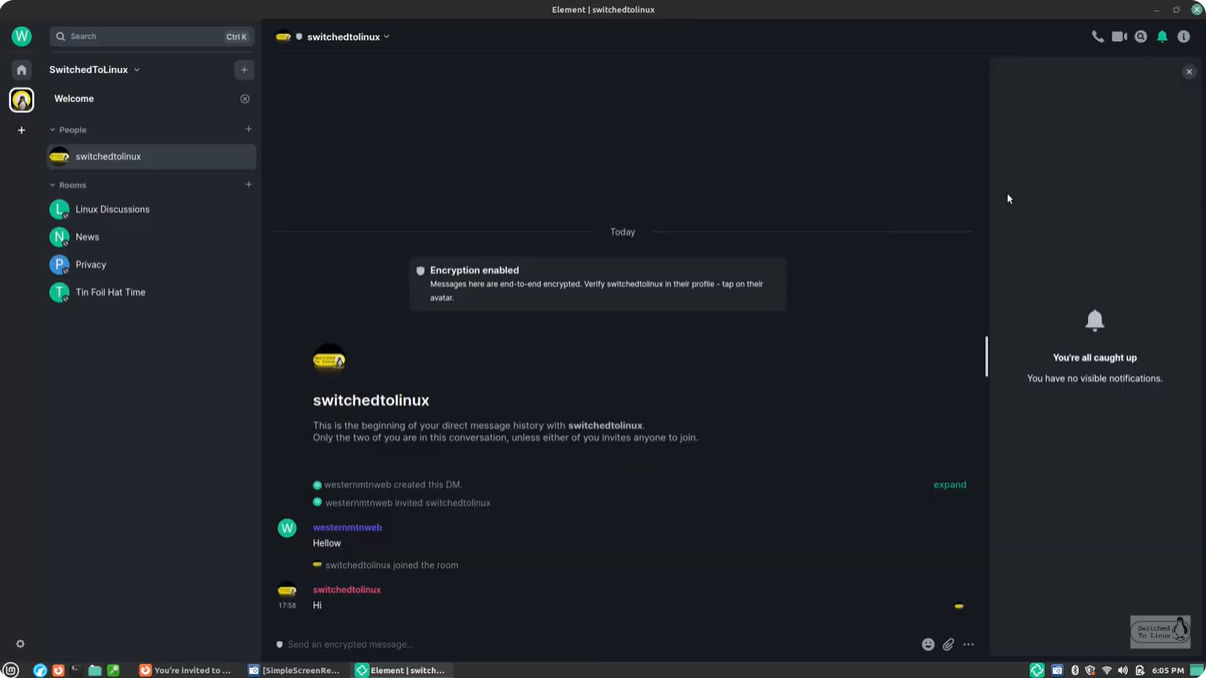Start a voice call with switchedtolinux
The width and height of the screenshot is (1206, 678).
(x=1097, y=37)
